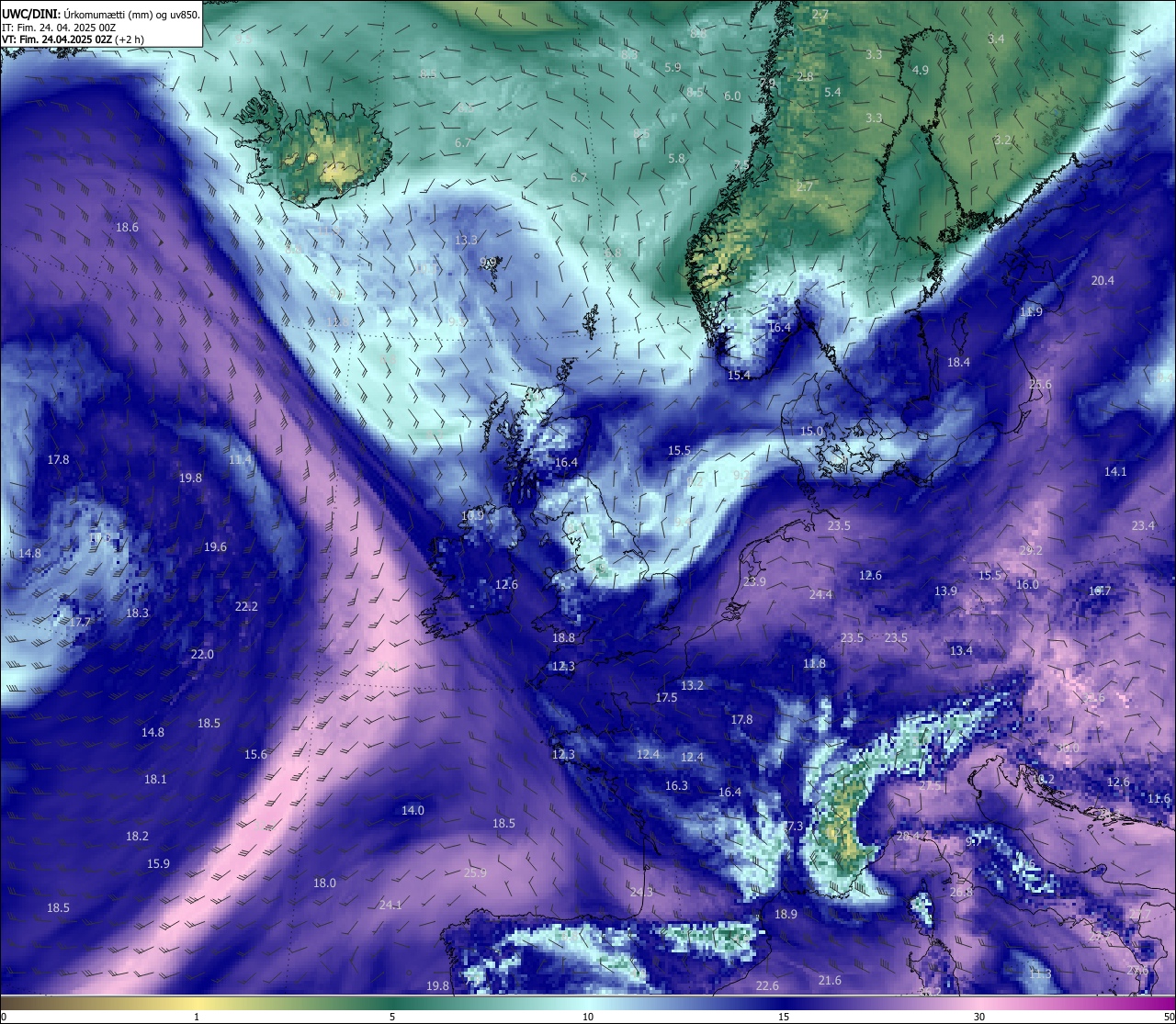Click the 'UWC/DINI: Úrkomumætti (mm) og uv850.' title
Viewport: 1176px width, 1024px height.
coord(101,14)
